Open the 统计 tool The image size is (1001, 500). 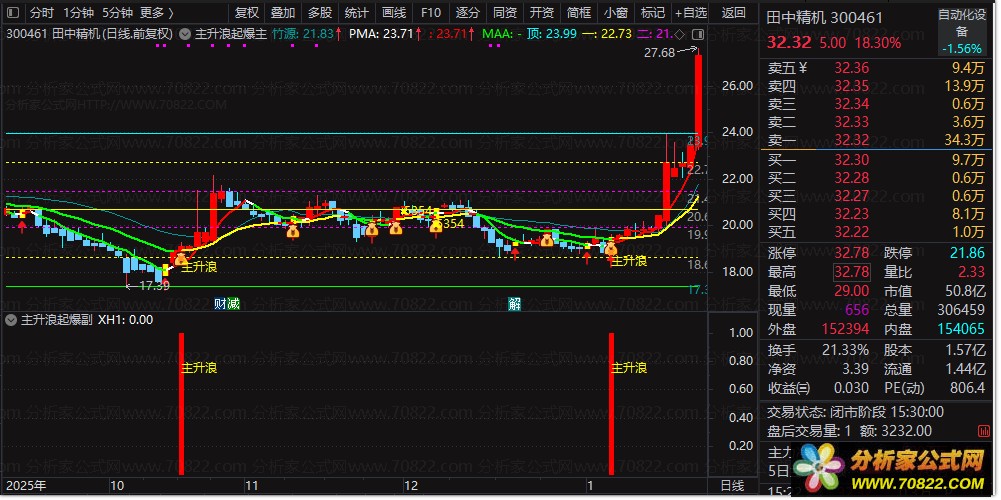[356, 12]
